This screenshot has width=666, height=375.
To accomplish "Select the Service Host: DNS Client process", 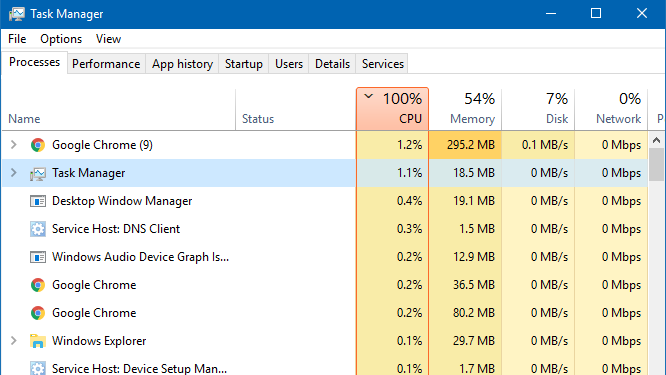I will 116,229.
